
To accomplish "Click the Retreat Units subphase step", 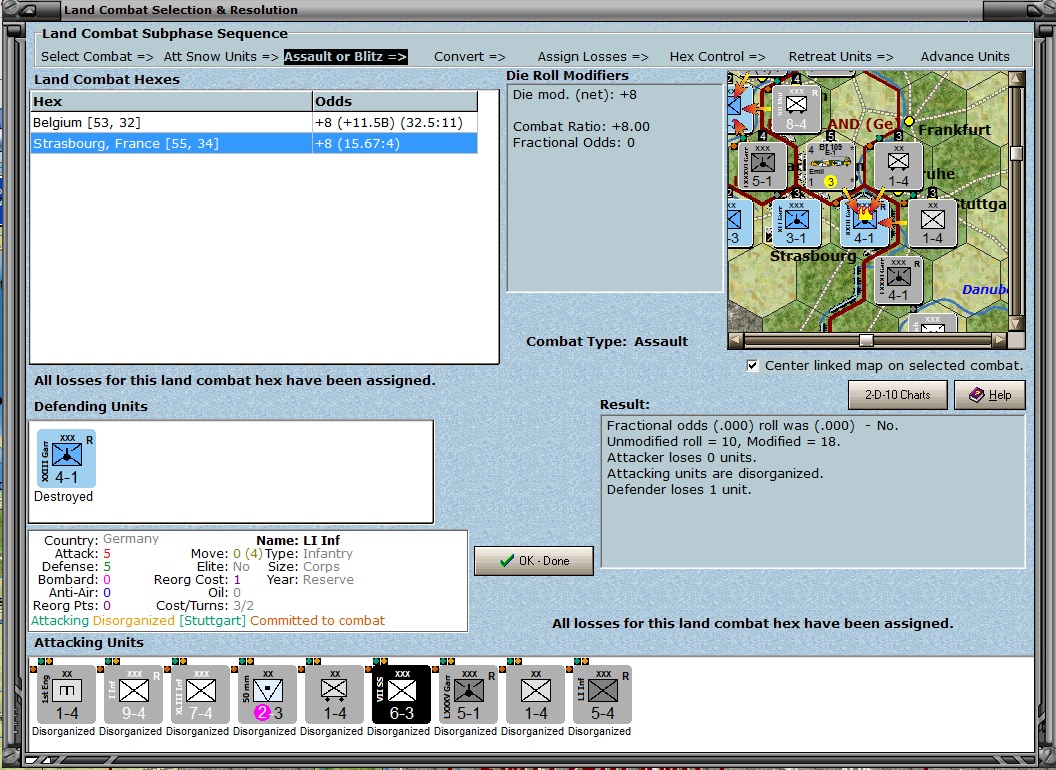I will pyautogui.click(x=840, y=57).
